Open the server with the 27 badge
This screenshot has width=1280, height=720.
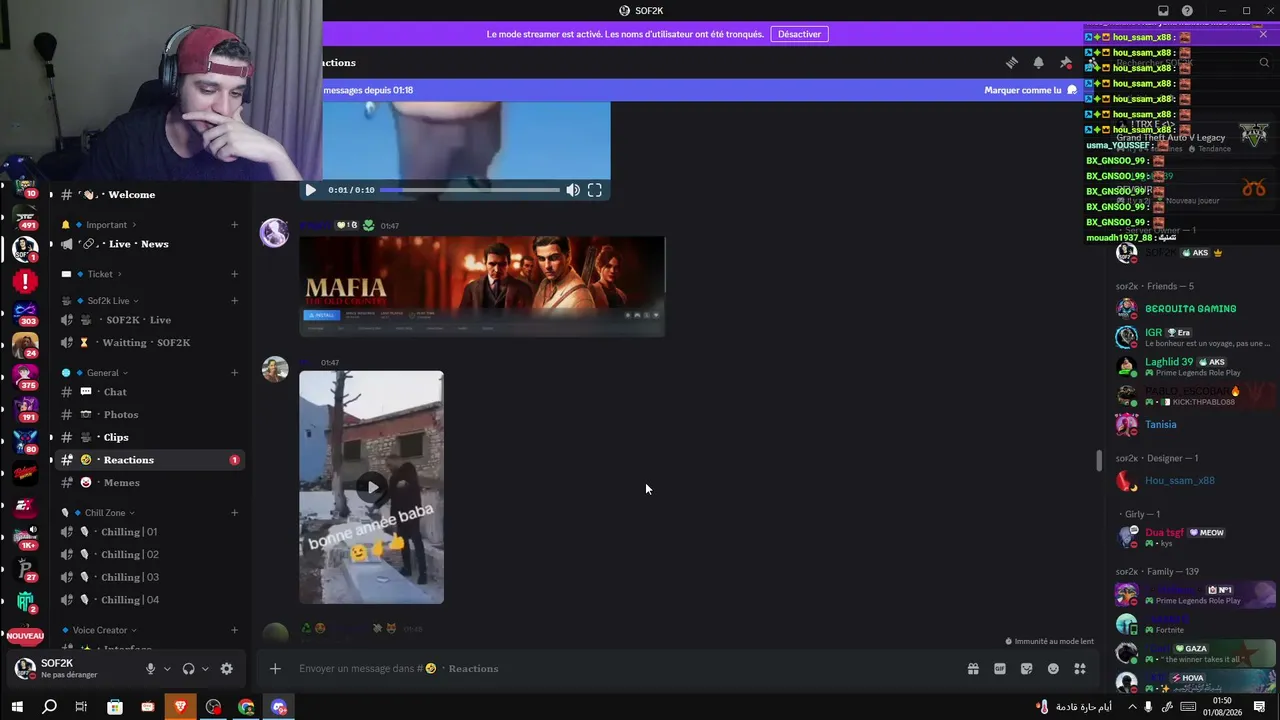25,569
